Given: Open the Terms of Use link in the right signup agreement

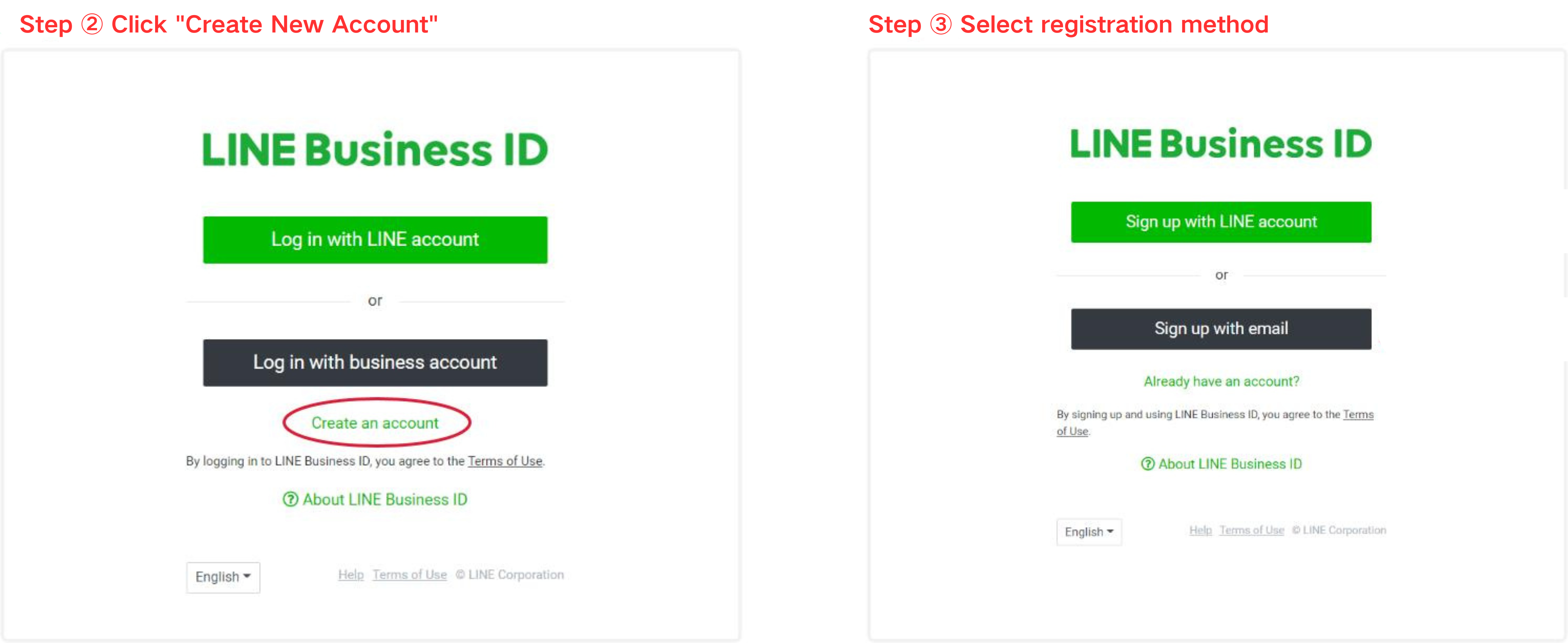Looking at the screenshot, I should click(x=1359, y=415).
